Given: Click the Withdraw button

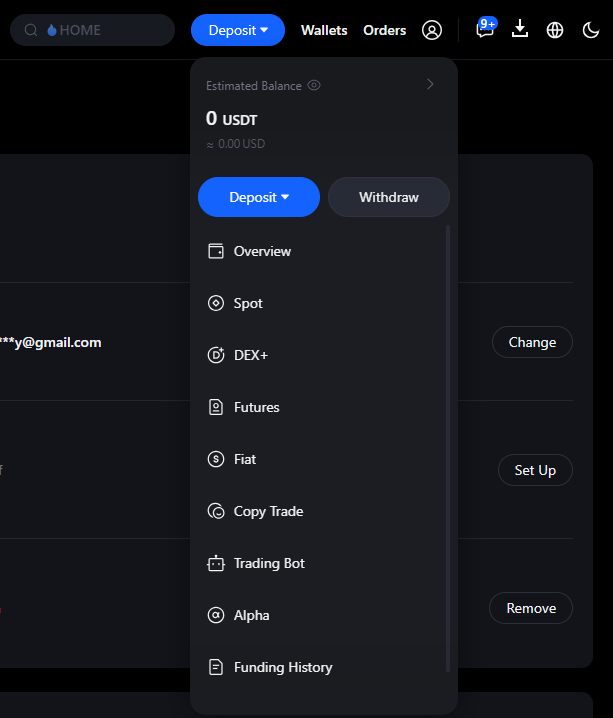Looking at the screenshot, I should 389,197.
